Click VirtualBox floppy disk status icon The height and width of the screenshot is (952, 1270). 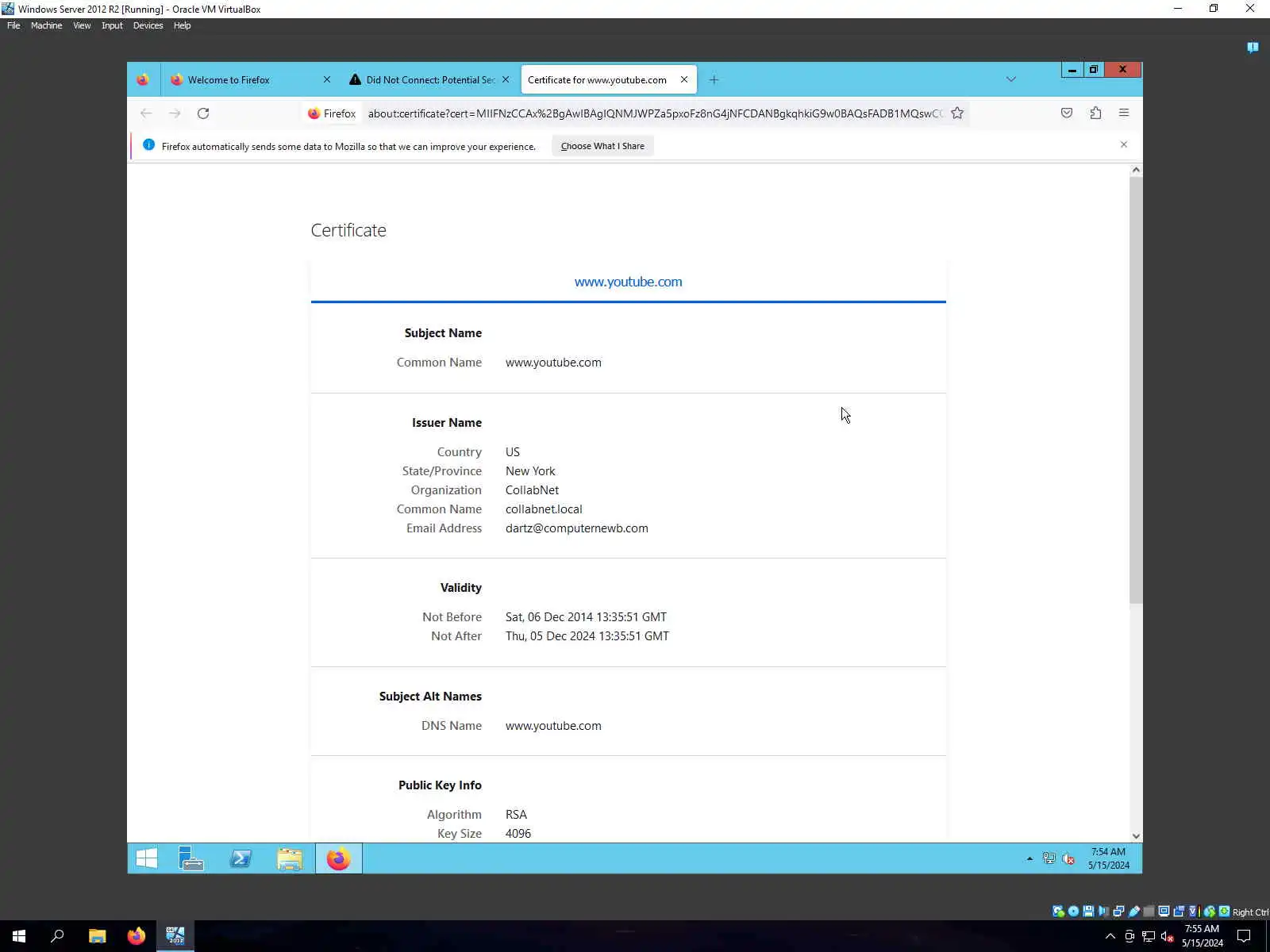(x=1088, y=912)
